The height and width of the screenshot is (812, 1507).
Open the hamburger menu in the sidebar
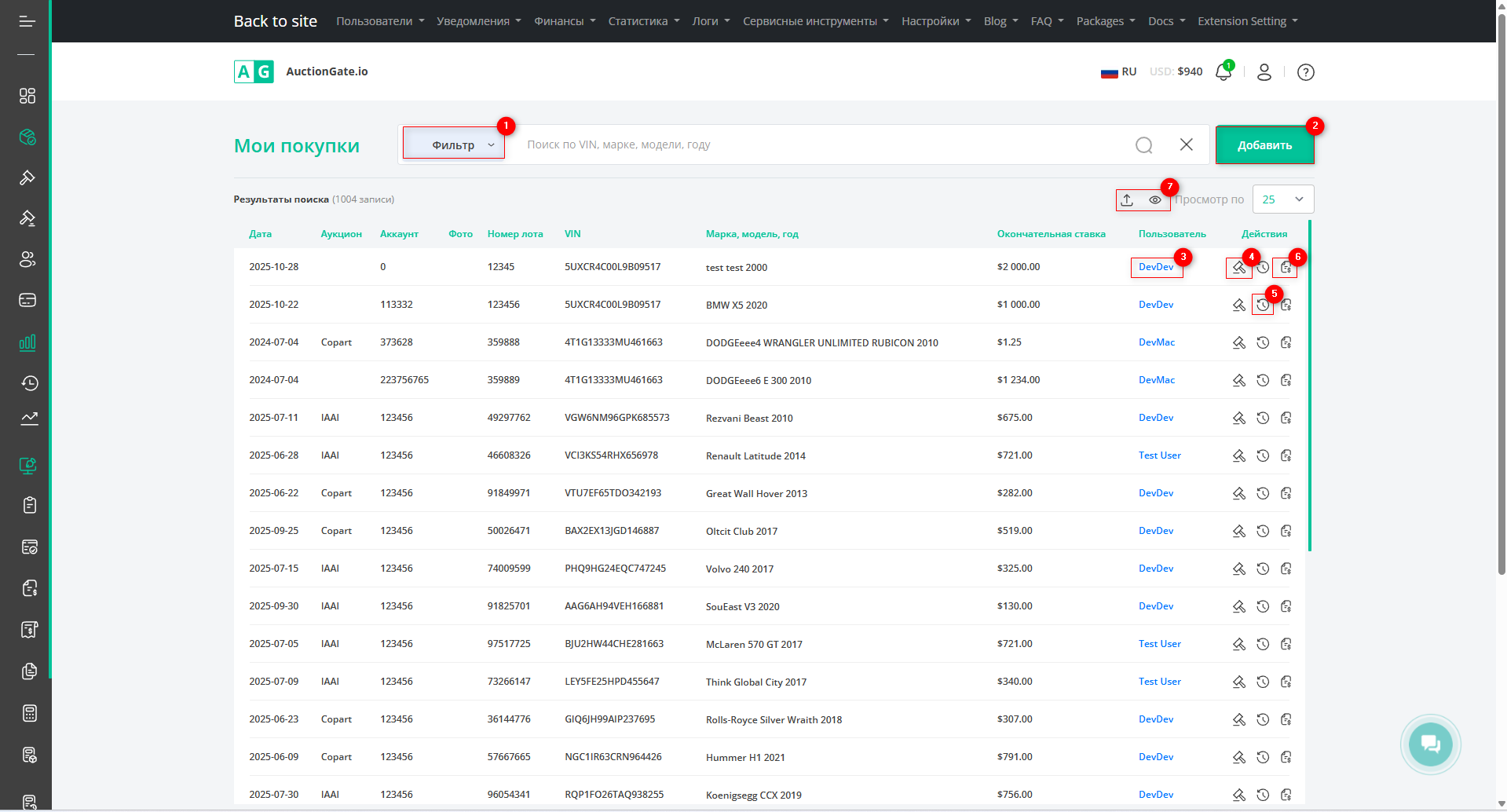click(x=27, y=21)
